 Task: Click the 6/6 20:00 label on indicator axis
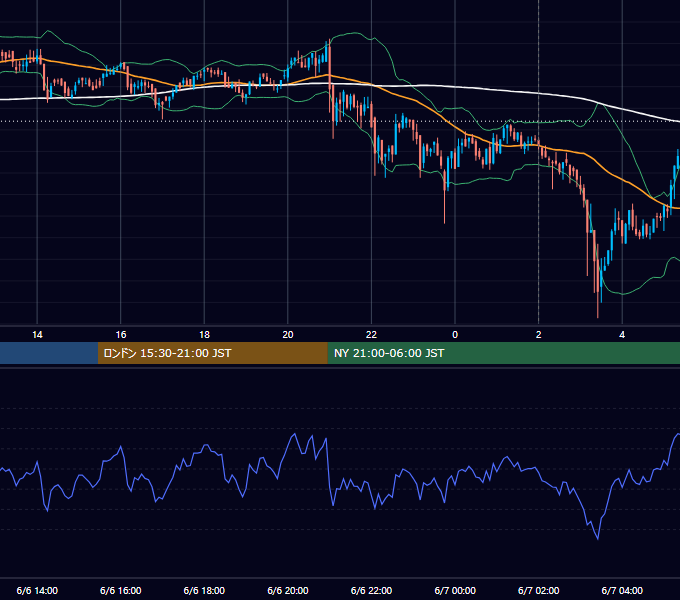[x=288, y=590]
